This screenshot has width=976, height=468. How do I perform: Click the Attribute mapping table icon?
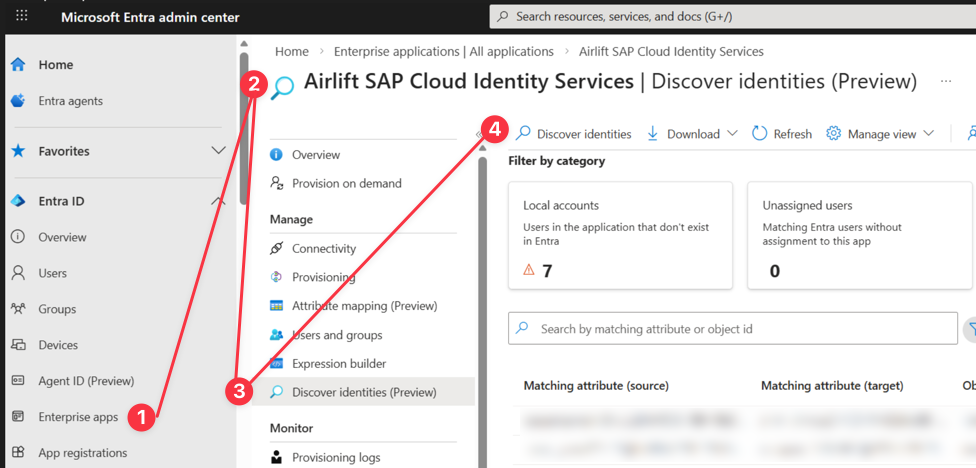(x=276, y=306)
